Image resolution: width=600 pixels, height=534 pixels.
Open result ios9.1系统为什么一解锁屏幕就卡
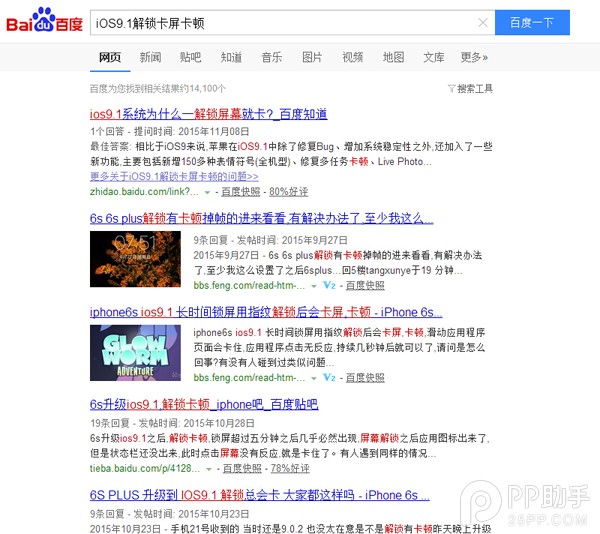pyautogui.click(x=209, y=114)
